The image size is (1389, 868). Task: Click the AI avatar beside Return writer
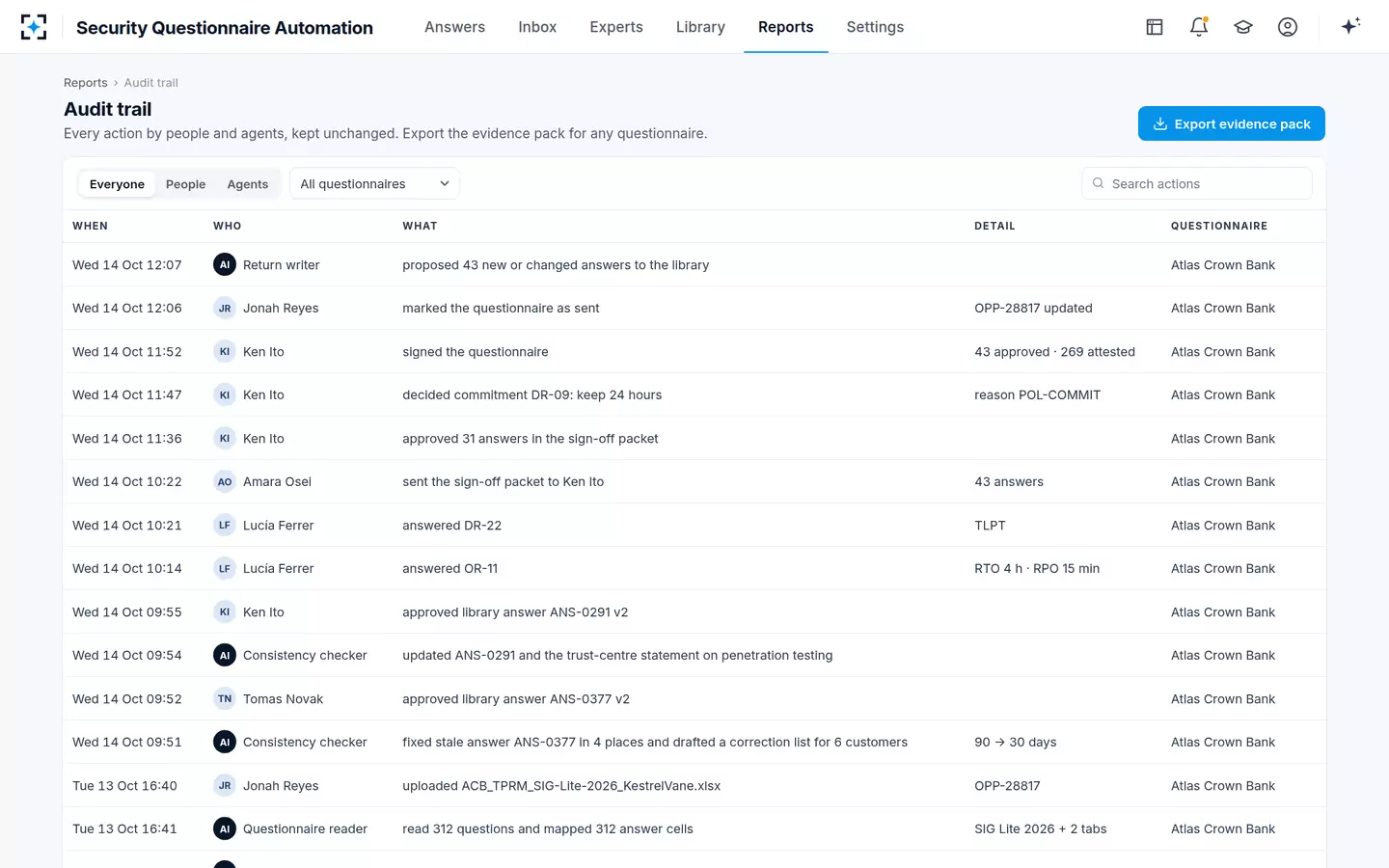coord(225,264)
